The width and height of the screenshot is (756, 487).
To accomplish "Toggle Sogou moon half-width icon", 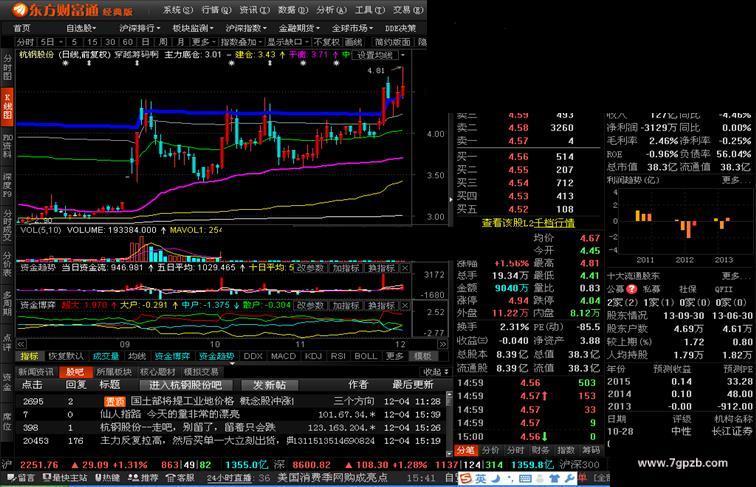I will point(496,478).
